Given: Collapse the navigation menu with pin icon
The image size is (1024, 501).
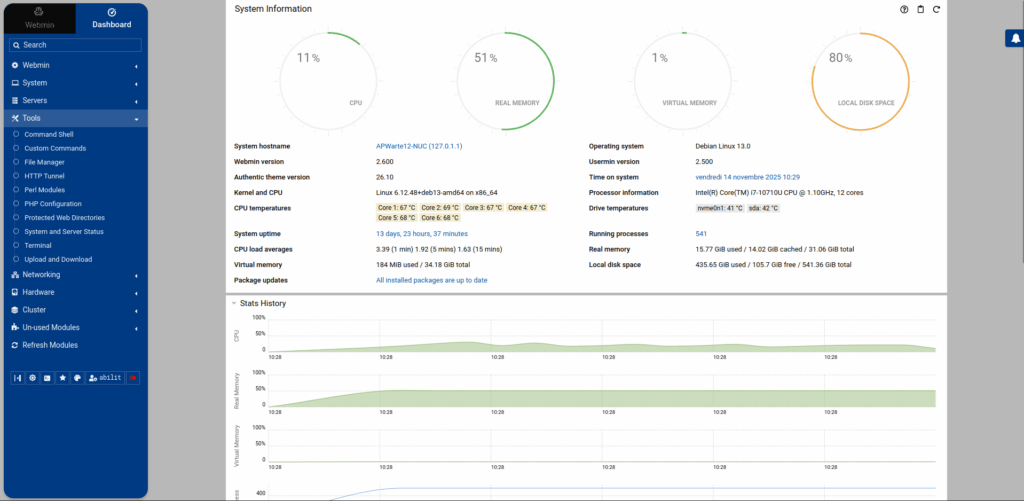Looking at the screenshot, I should pyautogui.click(x=18, y=378).
